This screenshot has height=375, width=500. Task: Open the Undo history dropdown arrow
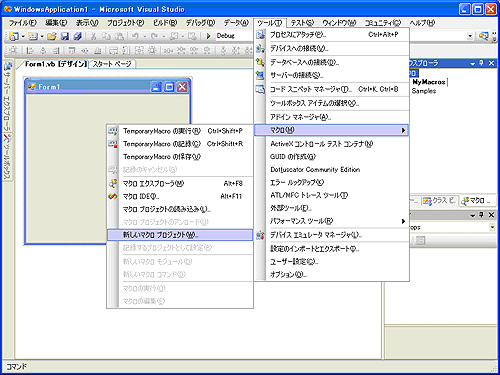pos(145,36)
